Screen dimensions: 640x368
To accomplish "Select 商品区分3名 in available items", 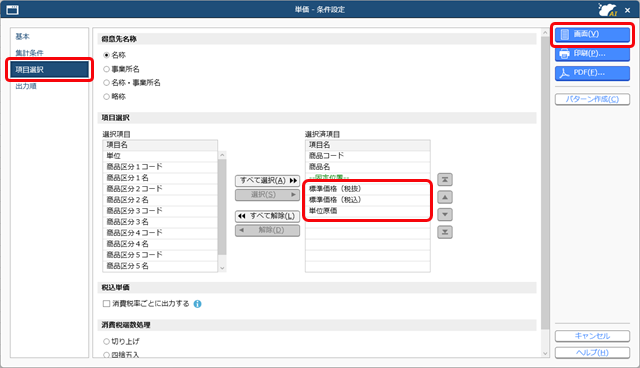I will (160, 222).
